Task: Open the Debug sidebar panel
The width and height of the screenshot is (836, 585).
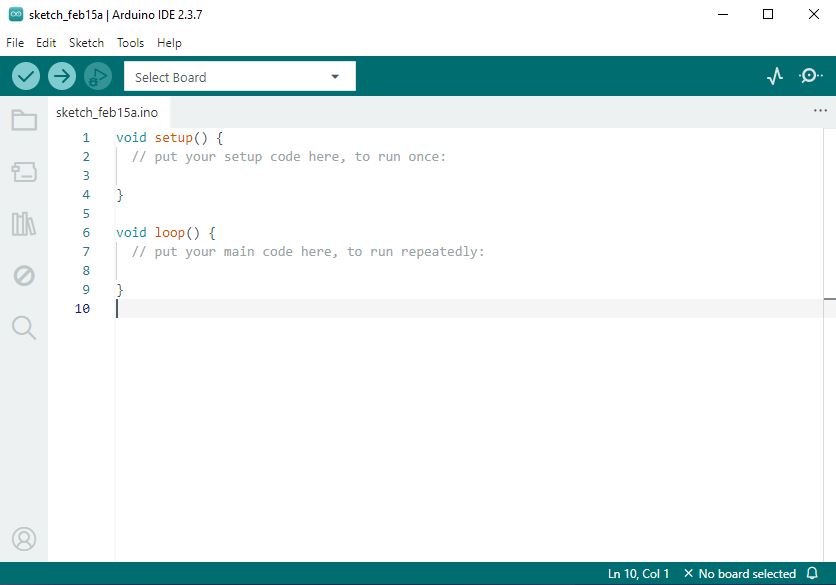Action: click(24, 275)
